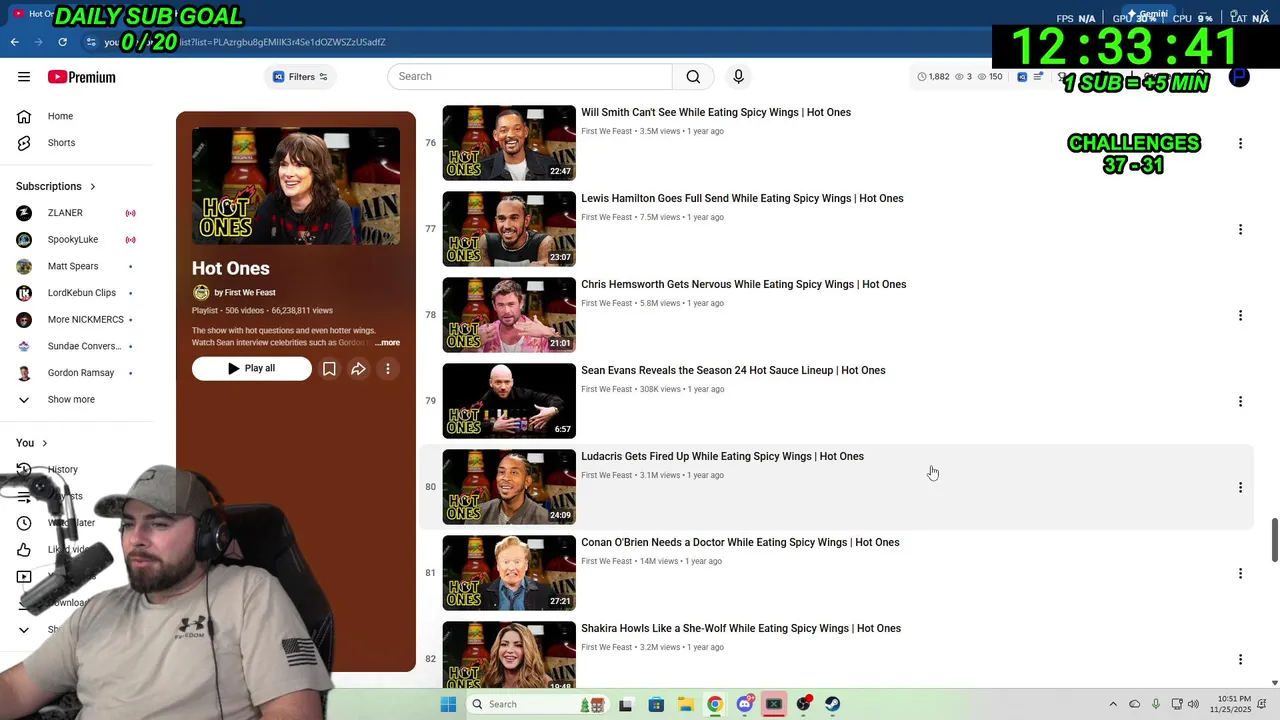Open options menu for Will Smith video
Viewport: 1280px width, 720px height.
(1240, 144)
